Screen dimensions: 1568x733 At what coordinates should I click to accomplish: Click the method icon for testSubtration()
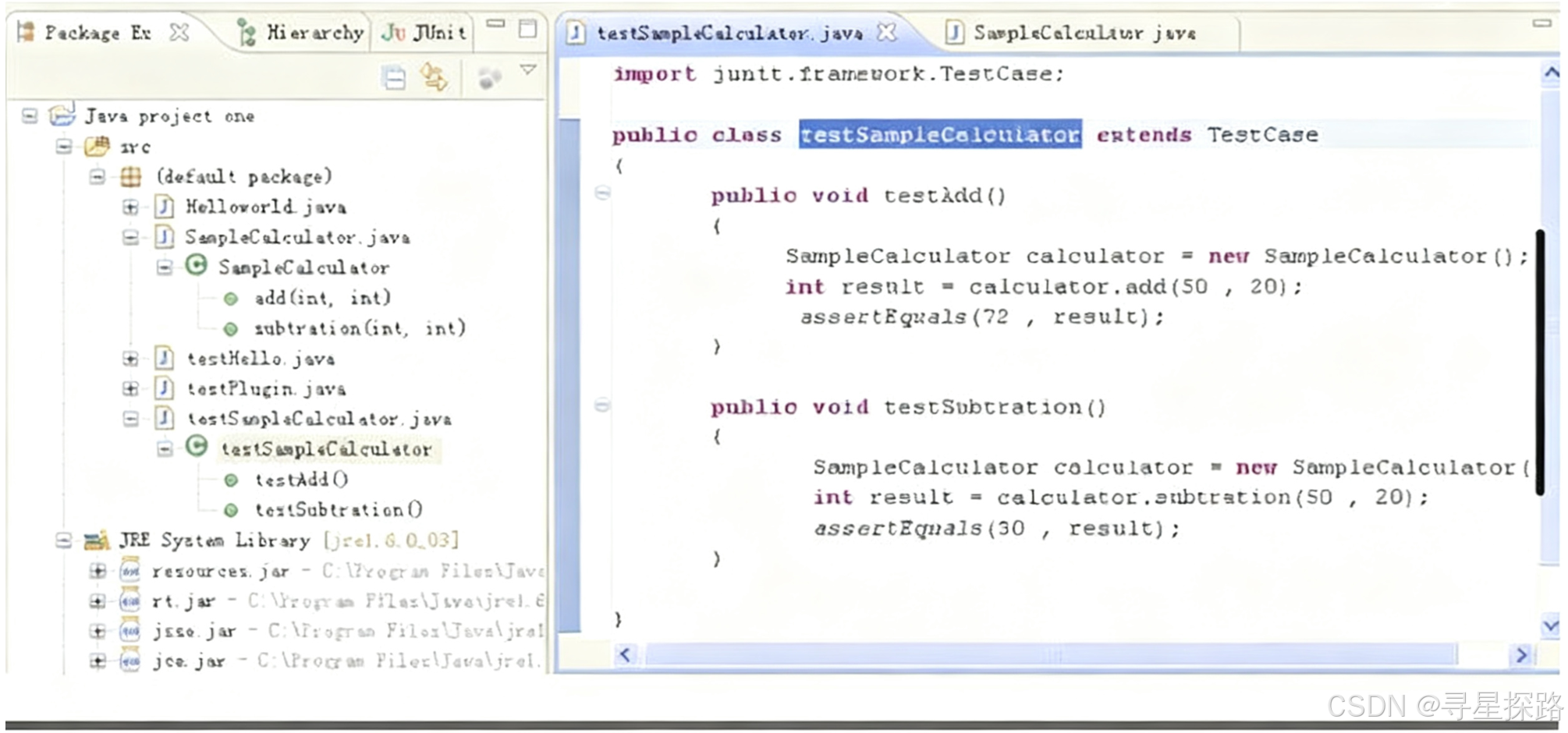coord(231,511)
